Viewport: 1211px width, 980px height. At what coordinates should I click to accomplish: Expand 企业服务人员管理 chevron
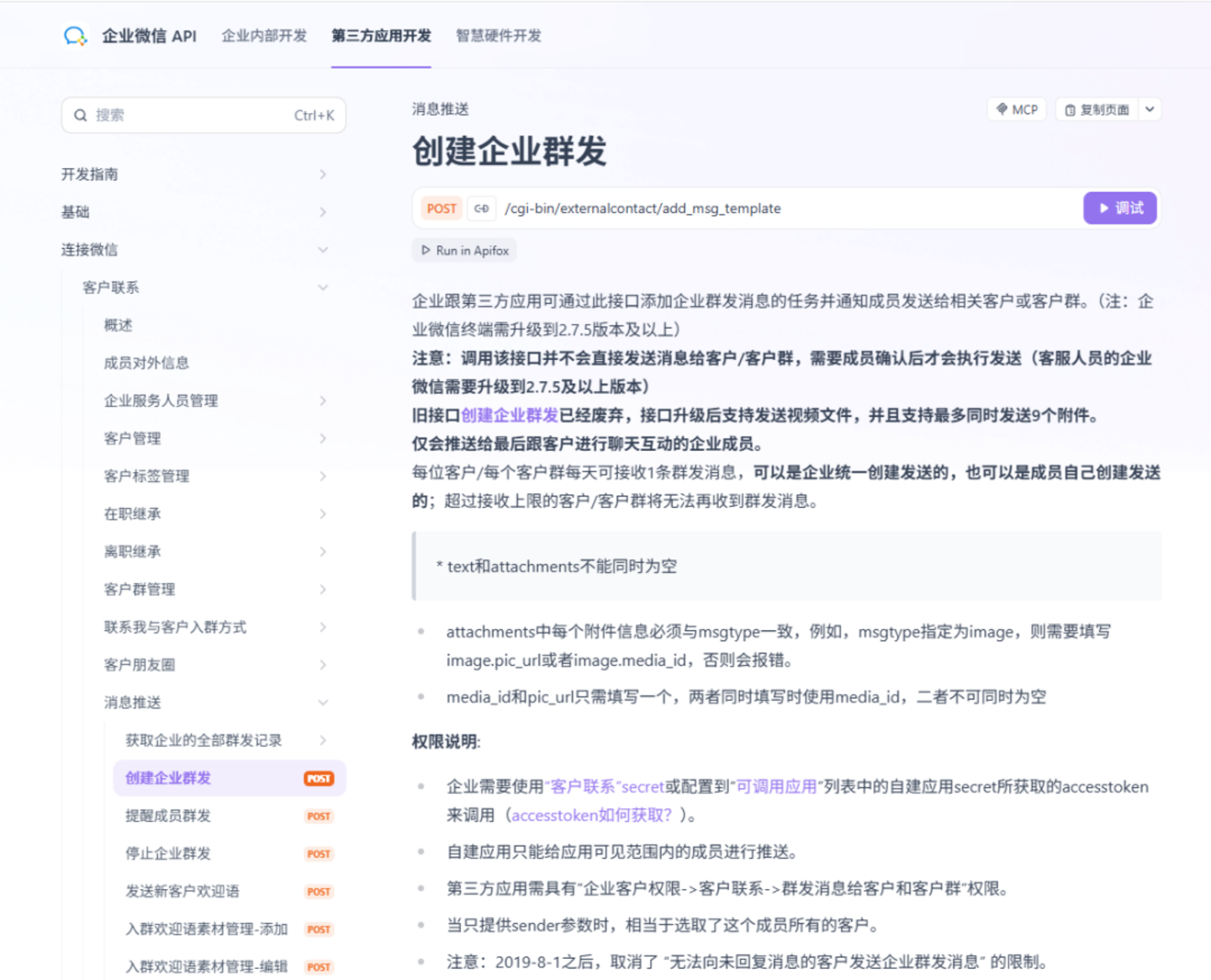(323, 400)
